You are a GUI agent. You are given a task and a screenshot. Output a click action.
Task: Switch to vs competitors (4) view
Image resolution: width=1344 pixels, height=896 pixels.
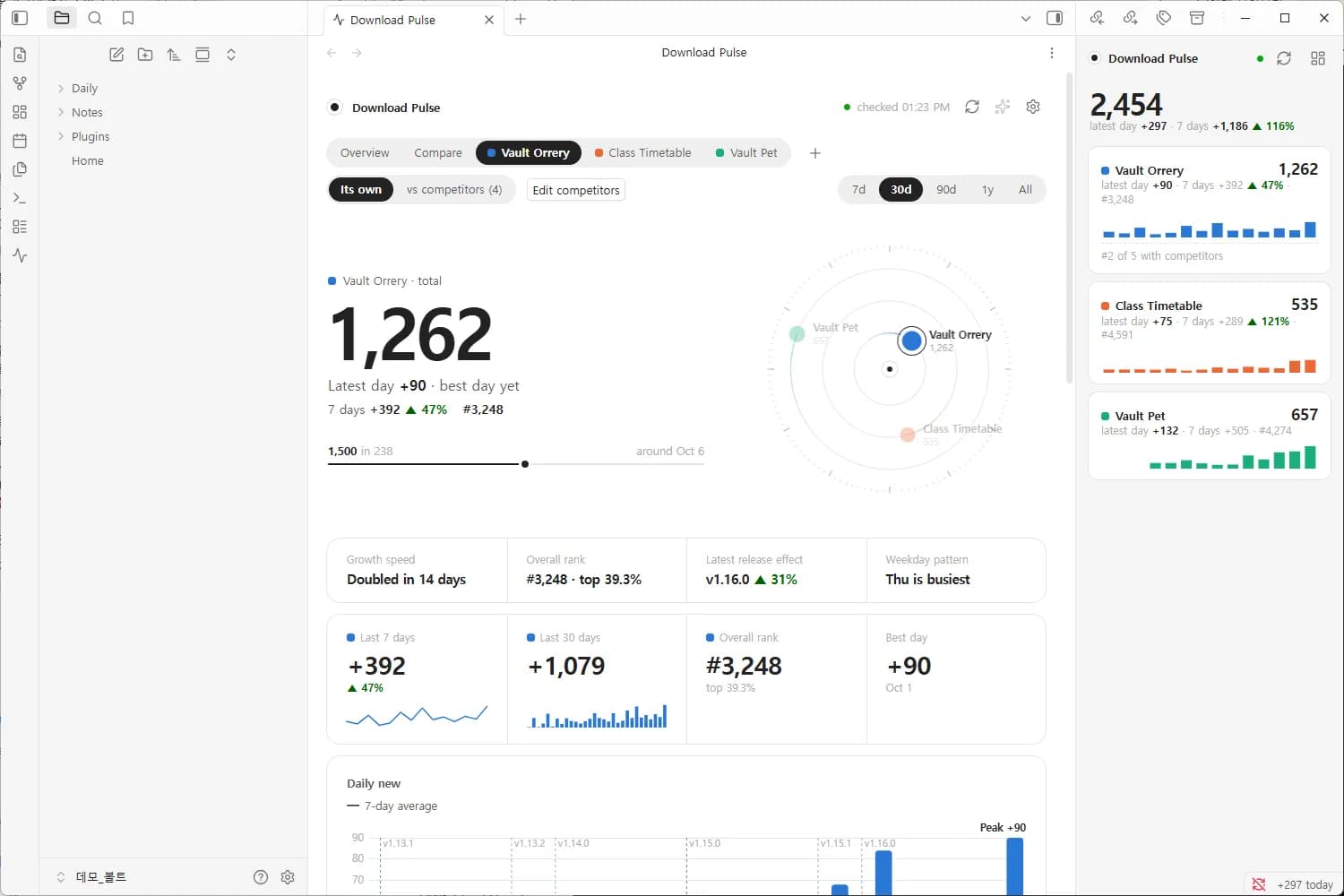pos(454,189)
